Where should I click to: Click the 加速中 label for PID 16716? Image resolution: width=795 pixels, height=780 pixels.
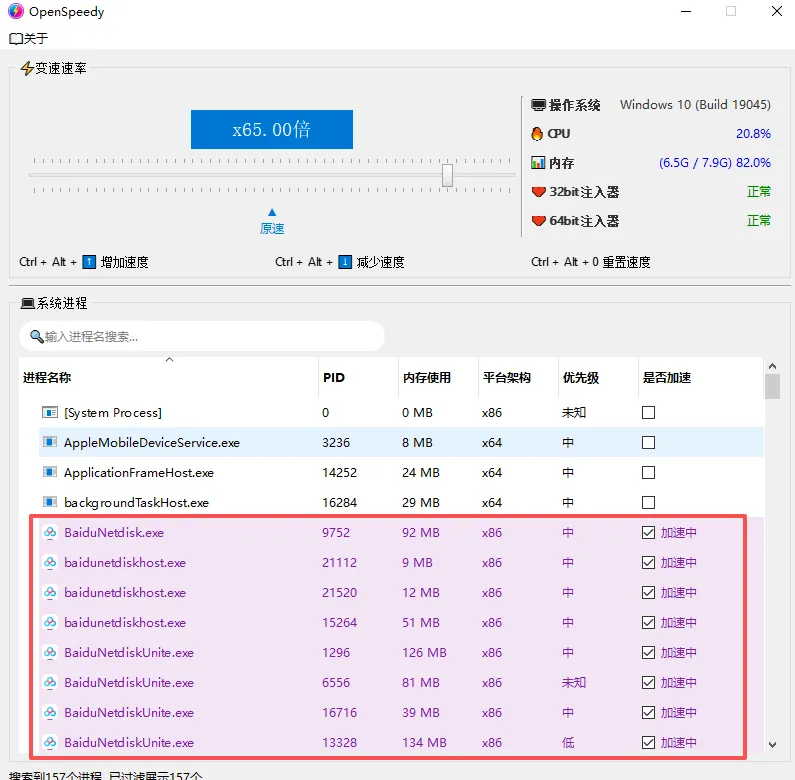678,713
